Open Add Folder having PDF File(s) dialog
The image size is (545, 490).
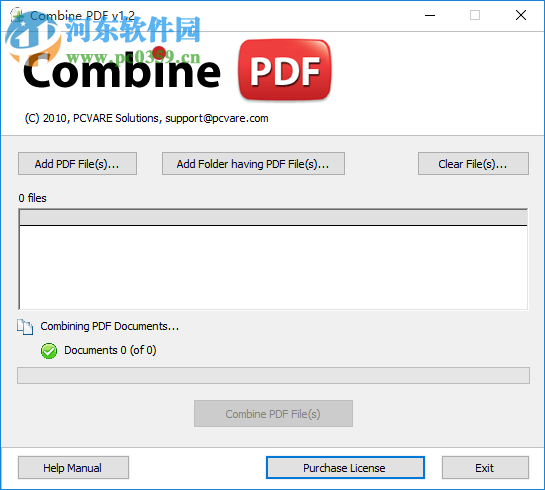(253, 163)
